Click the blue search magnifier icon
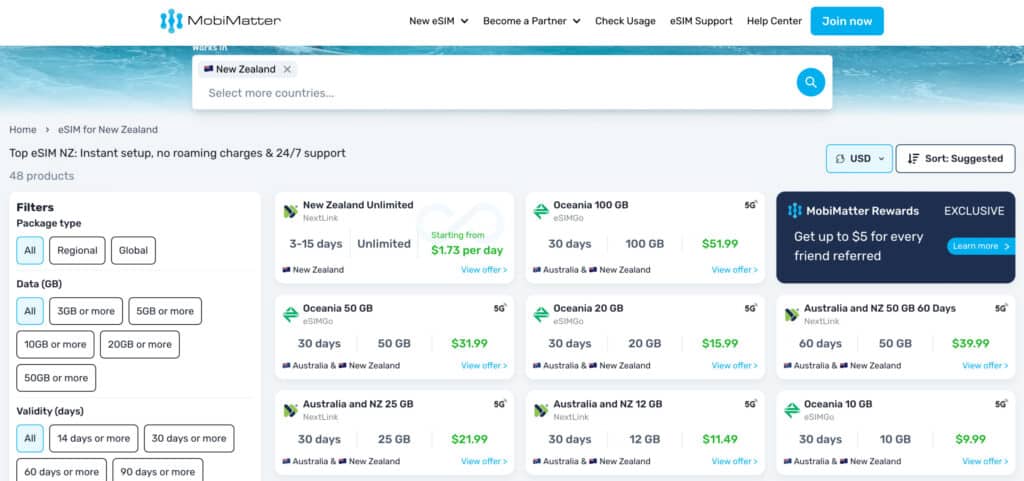 (810, 82)
